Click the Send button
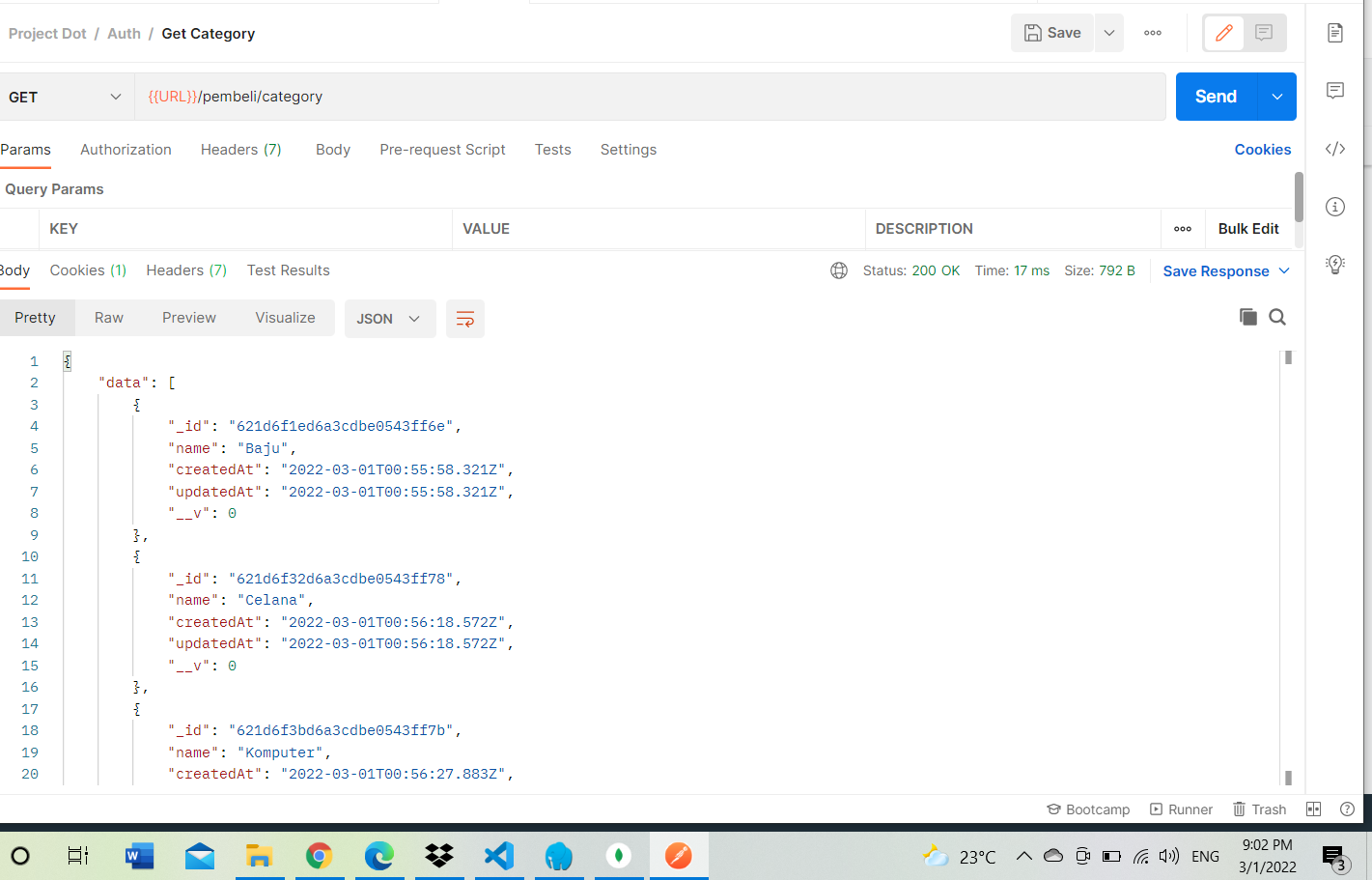 coord(1216,97)
